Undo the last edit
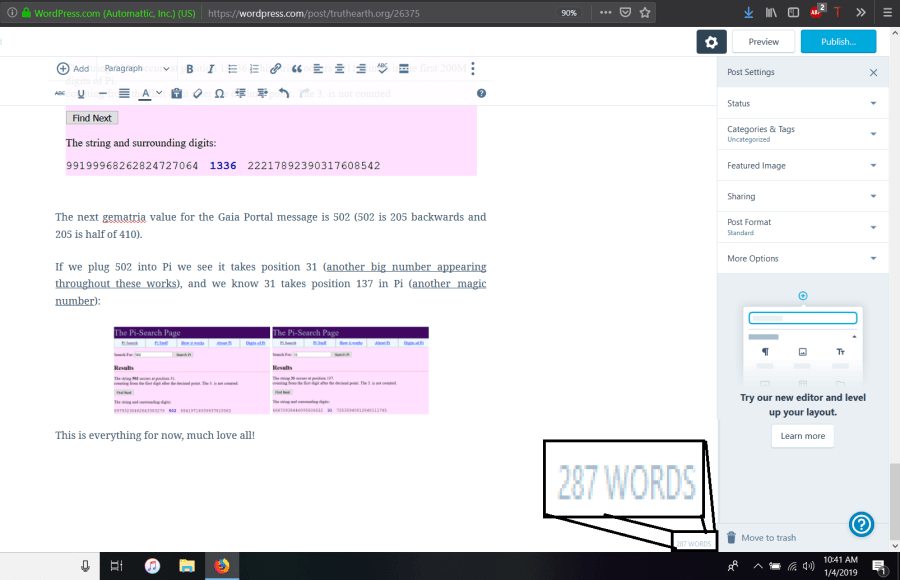900x580 pixels. [x=284, y=93]
